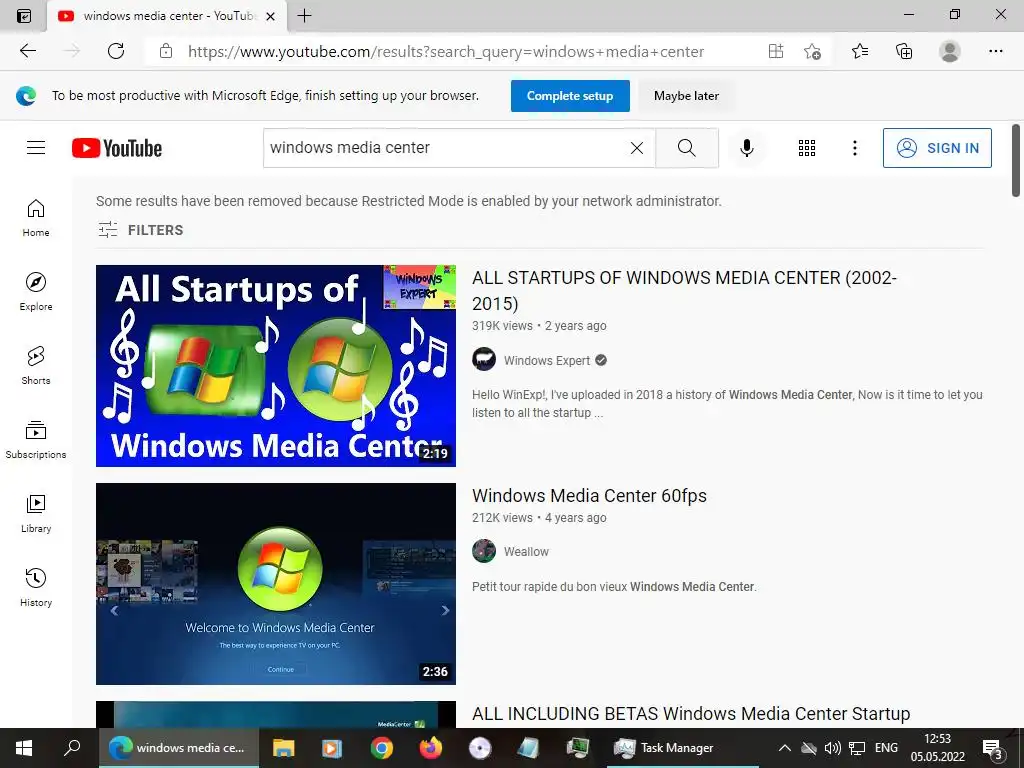Open ALL INCLUDING BETAS Windows Media Center Startup link
Viewport: 1024px width, 768px height.
[691, 714]
